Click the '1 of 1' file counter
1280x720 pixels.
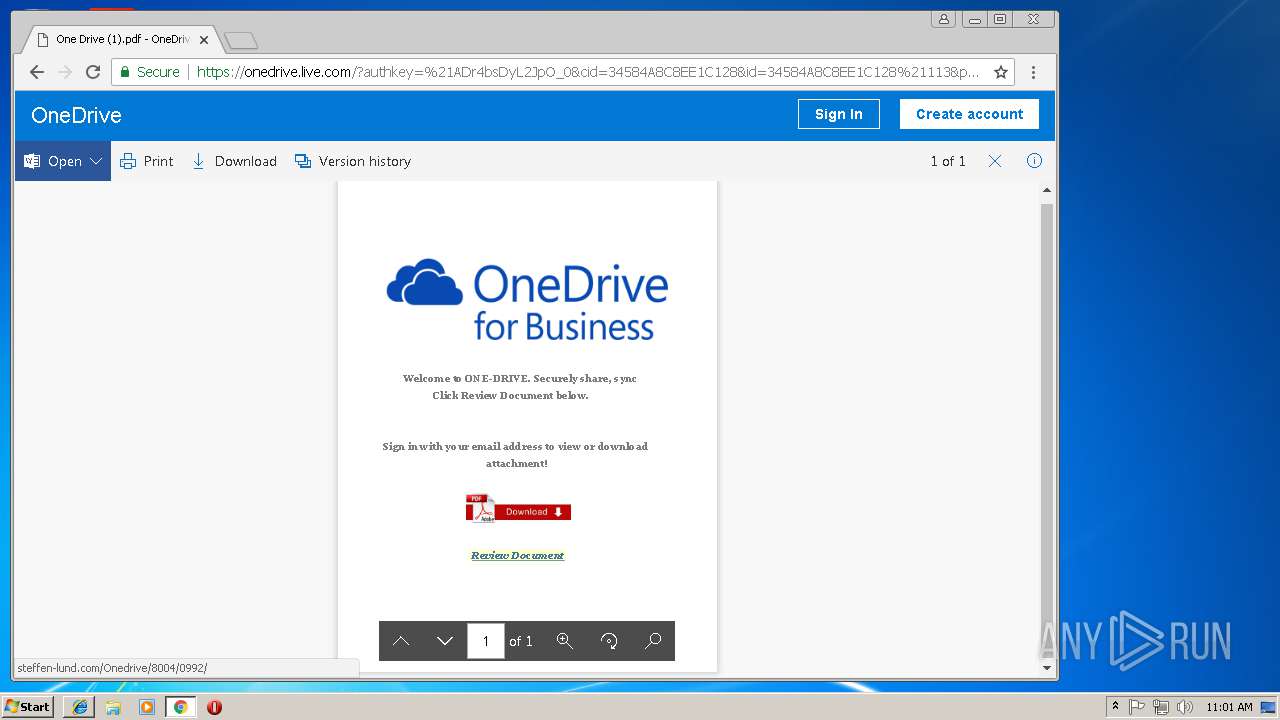click(x=948, y=161)
